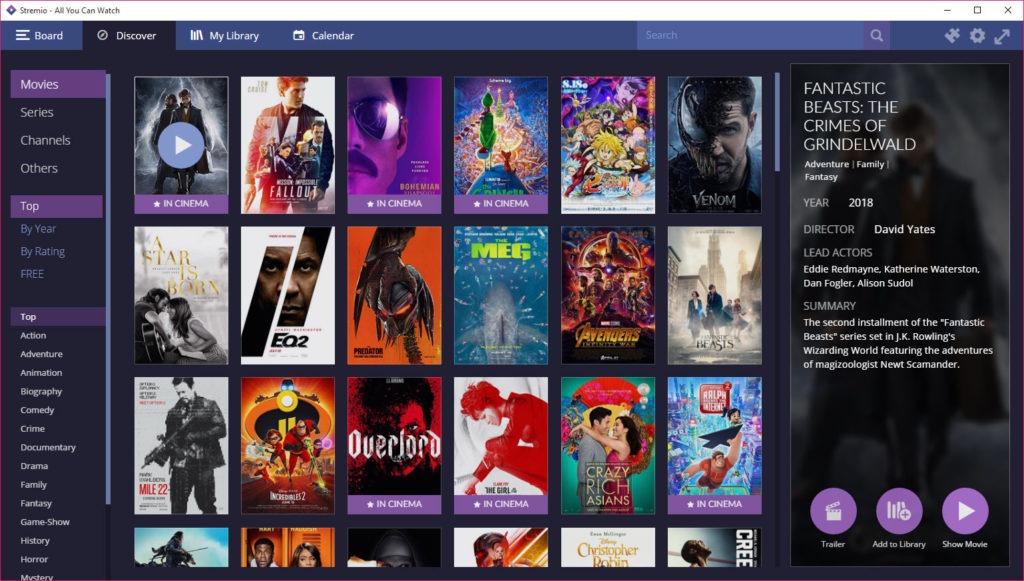Image resolution: width=1024 pixels, height=581 pixels.
Task: Play Fantastic Beasts via poster play button
Action: [x=181, y=145]
